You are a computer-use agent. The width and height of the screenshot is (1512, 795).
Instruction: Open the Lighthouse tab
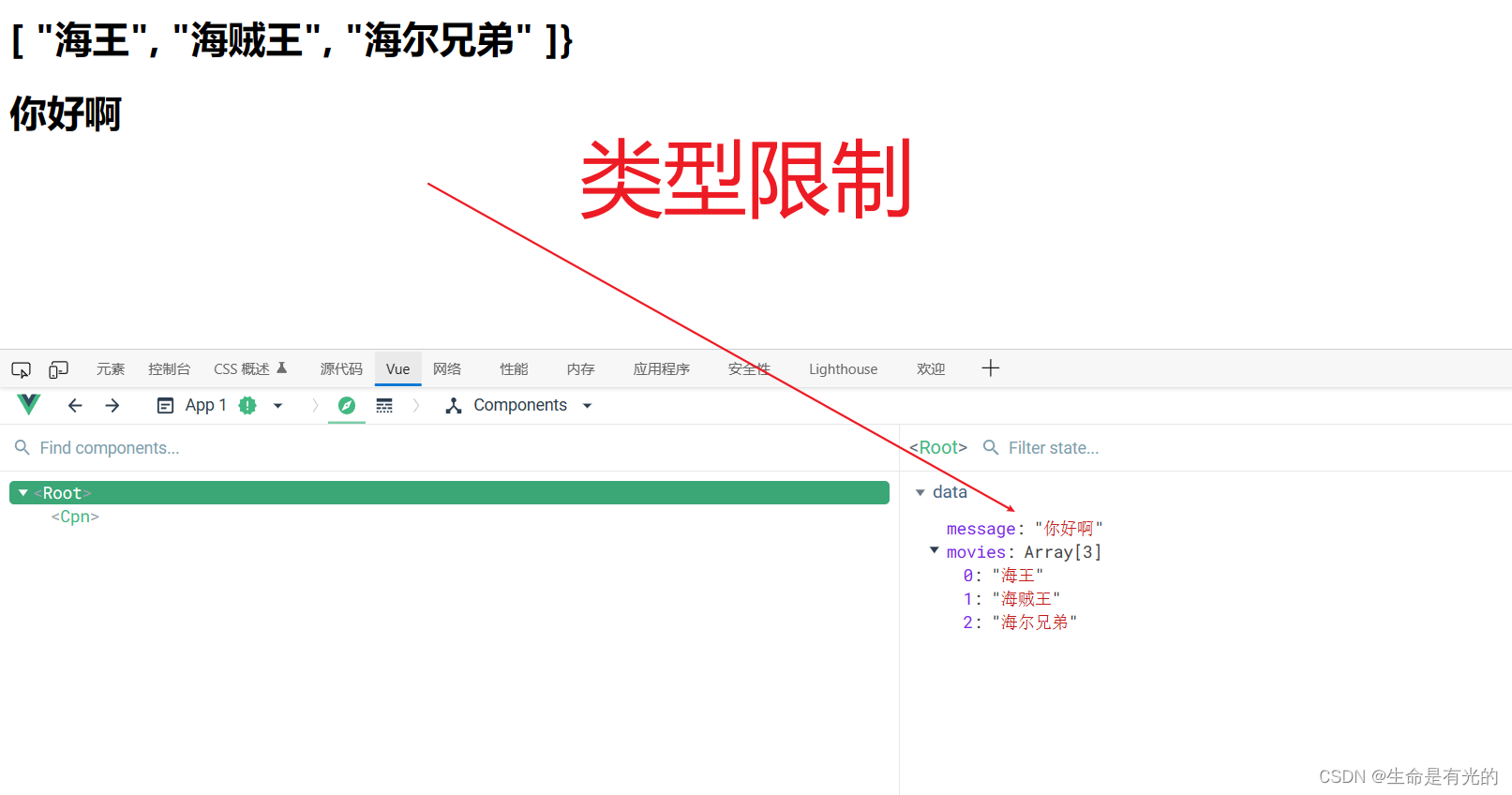point(844,369)
